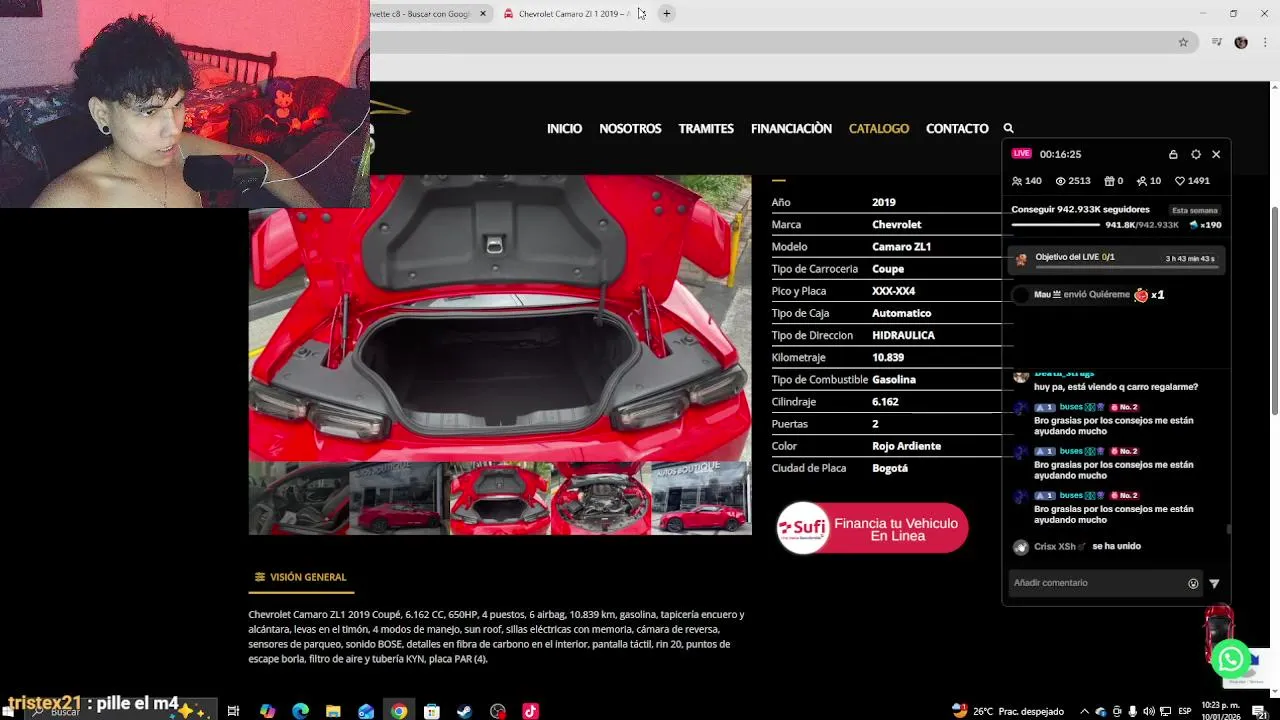Screen dimensions: 1280x720
Task: Bookmark this page with the star icon
Action: [x=1183, y=42]
